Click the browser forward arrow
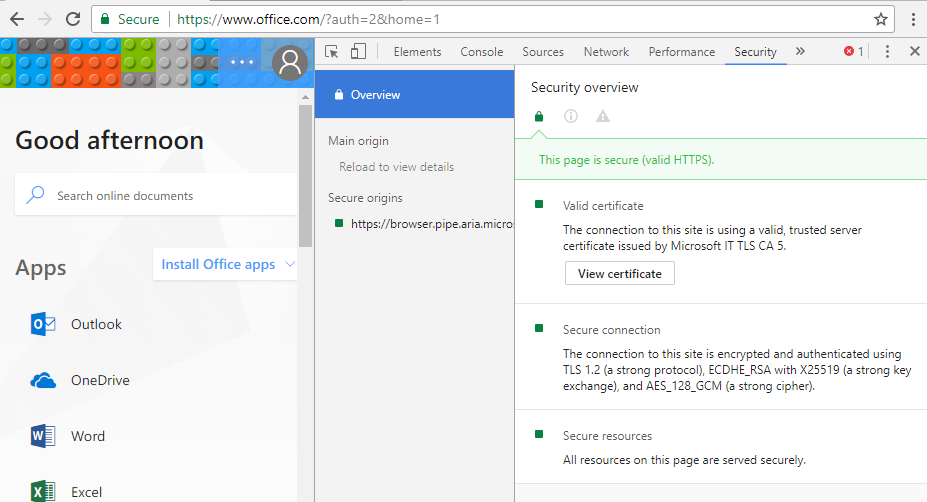The image size is (927, 502). pyautogui.click(x=45, y=19)
